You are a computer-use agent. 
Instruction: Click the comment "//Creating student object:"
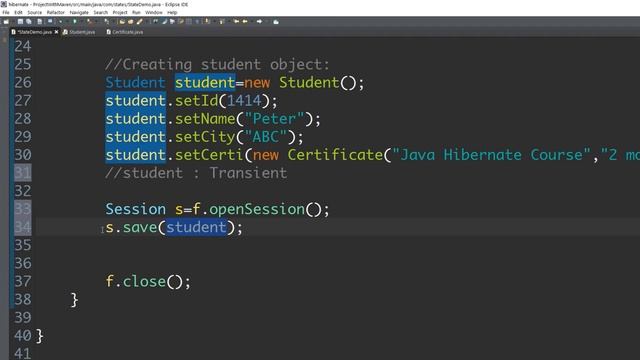pos(217,64)
